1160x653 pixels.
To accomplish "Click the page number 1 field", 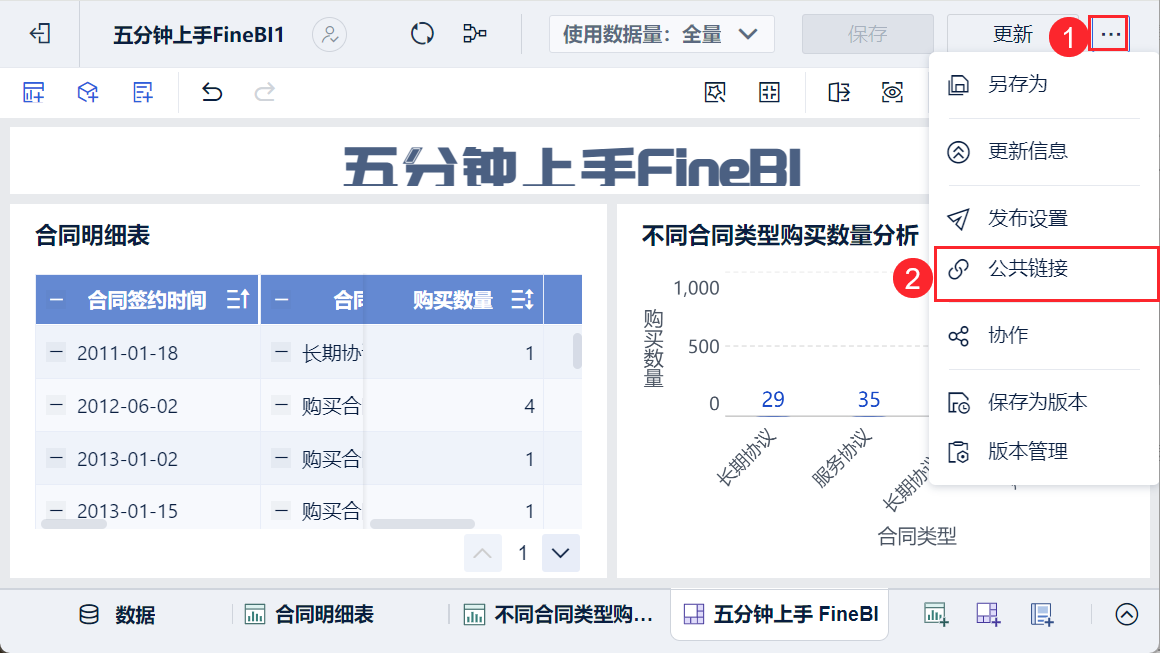I will (x=522, y=553).
